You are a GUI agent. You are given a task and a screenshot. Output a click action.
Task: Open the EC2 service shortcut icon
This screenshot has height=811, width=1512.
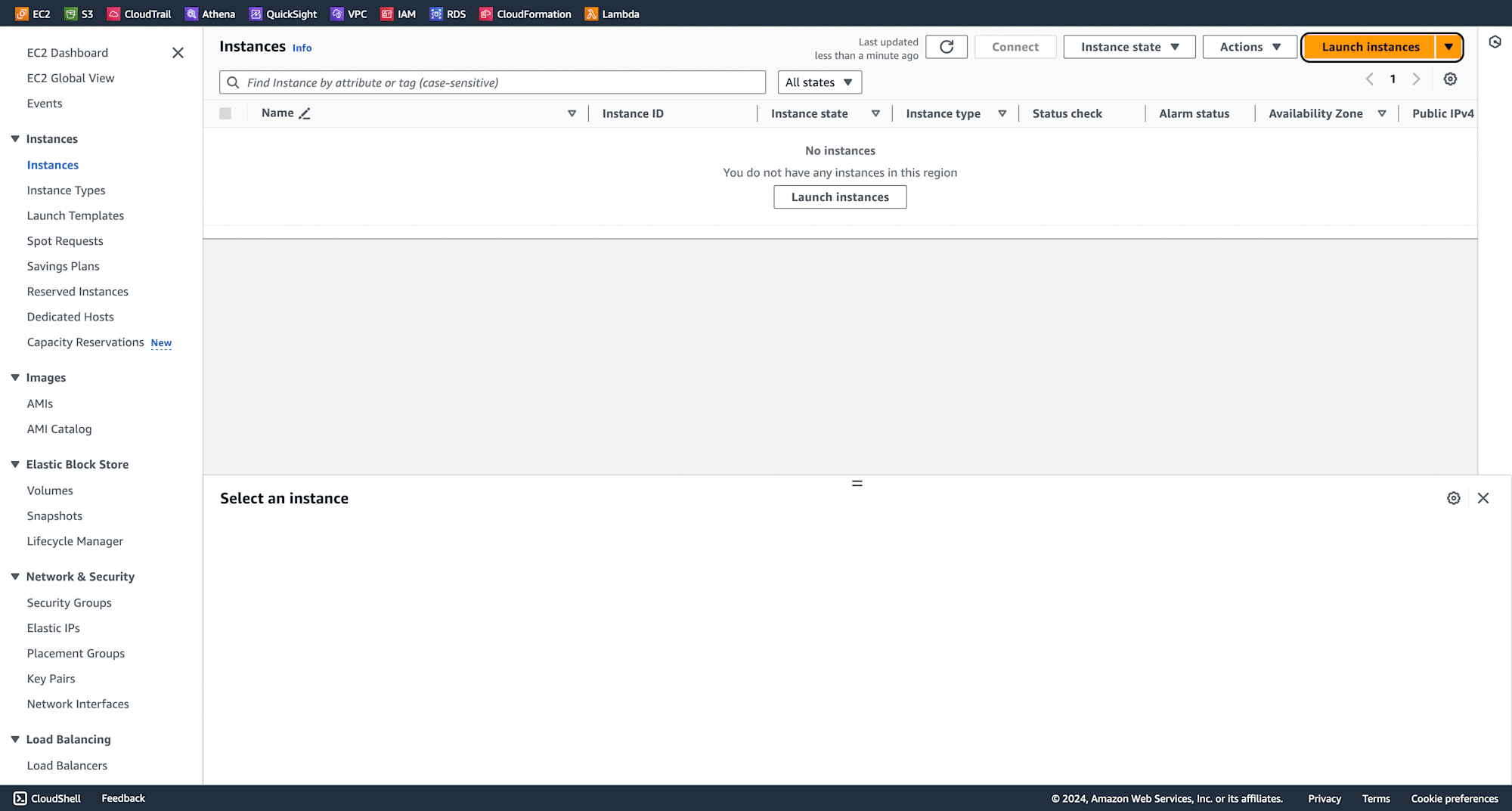tap(22, 14)
